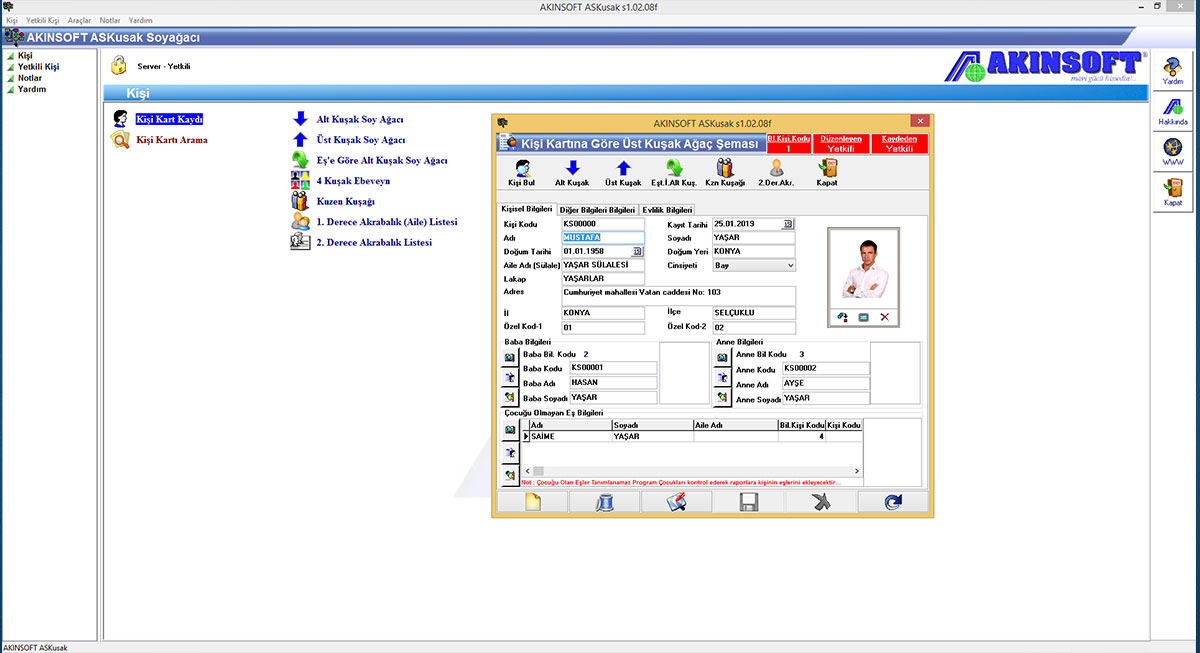1200x653 pixels.
Task: Click the Hakkında icon in right sidebar
Action: (1172, 108)
